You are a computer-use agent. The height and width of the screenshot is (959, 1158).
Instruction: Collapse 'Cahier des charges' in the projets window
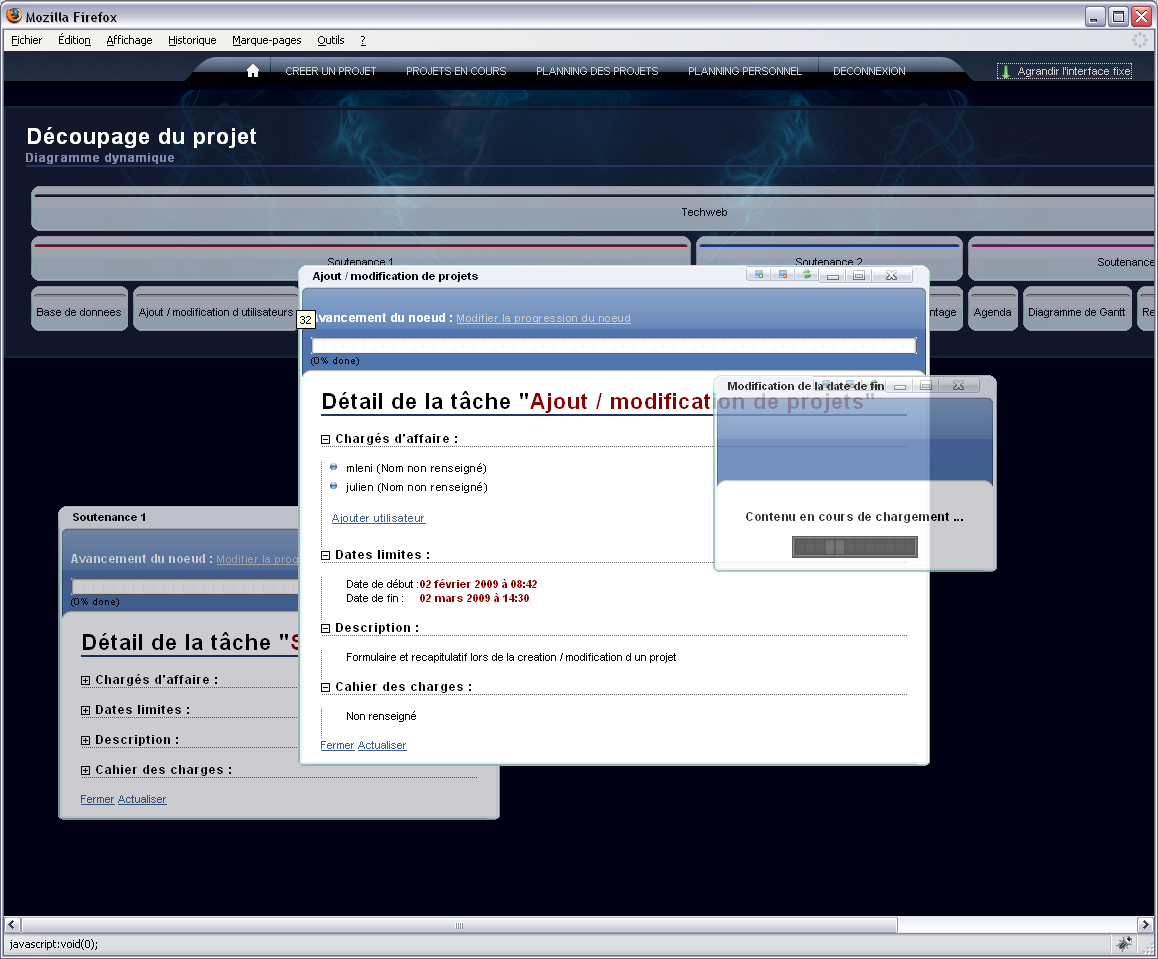point(326,687)
